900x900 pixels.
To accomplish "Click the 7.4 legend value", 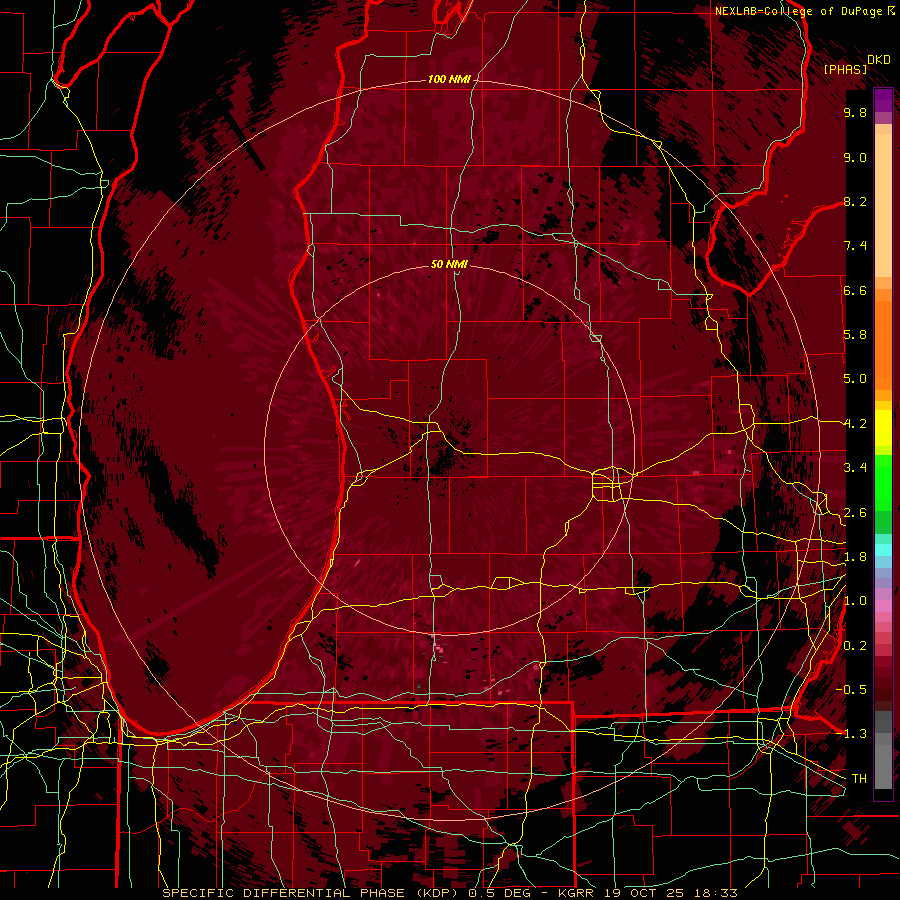I will point(855,246).
